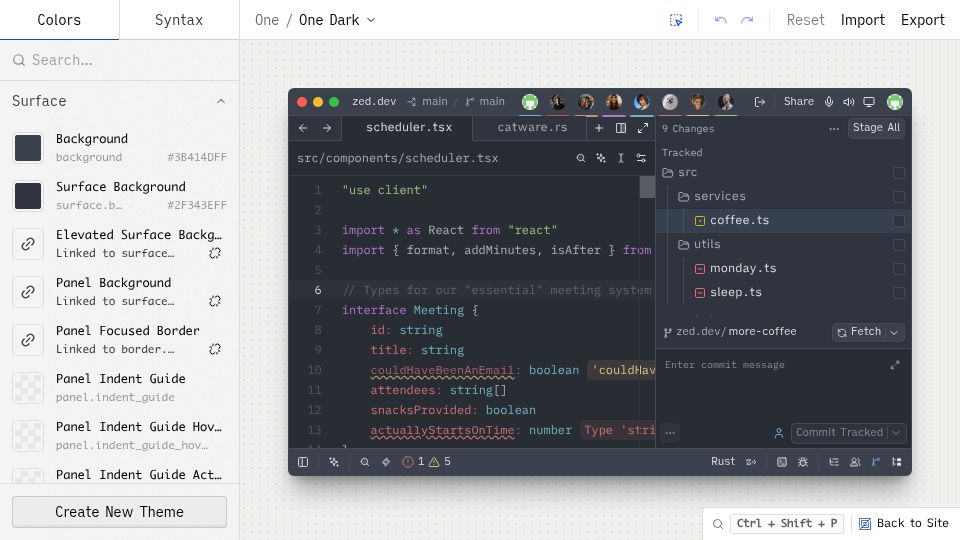Leave the call using the exit icon
This screenshot has height=540, width=960.
pos(760,102)
